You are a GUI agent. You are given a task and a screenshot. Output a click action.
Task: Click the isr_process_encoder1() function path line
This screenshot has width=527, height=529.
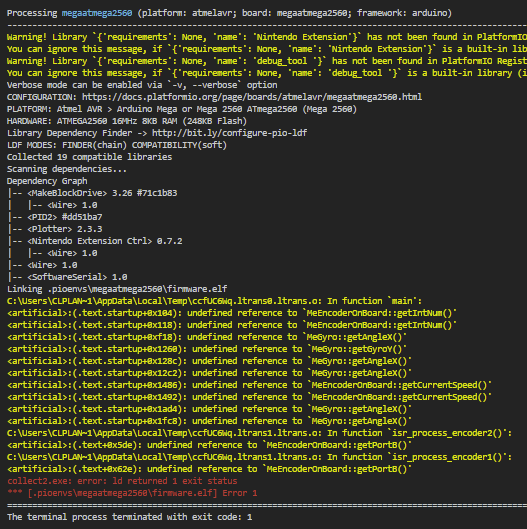(259, 457)
